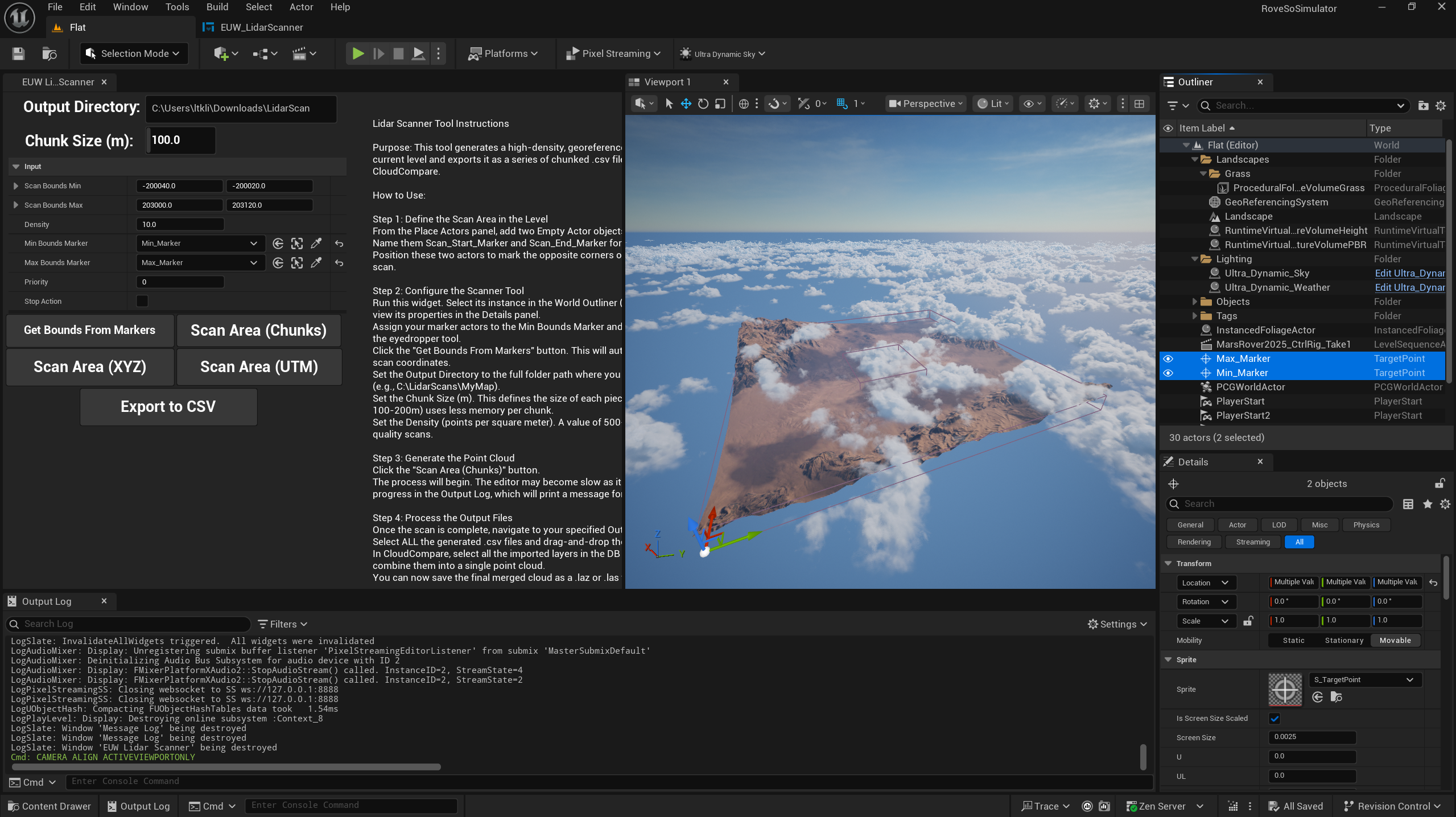Hide Max_Marker using its eye icon
1456x817 pixels.
point(1168,358)
